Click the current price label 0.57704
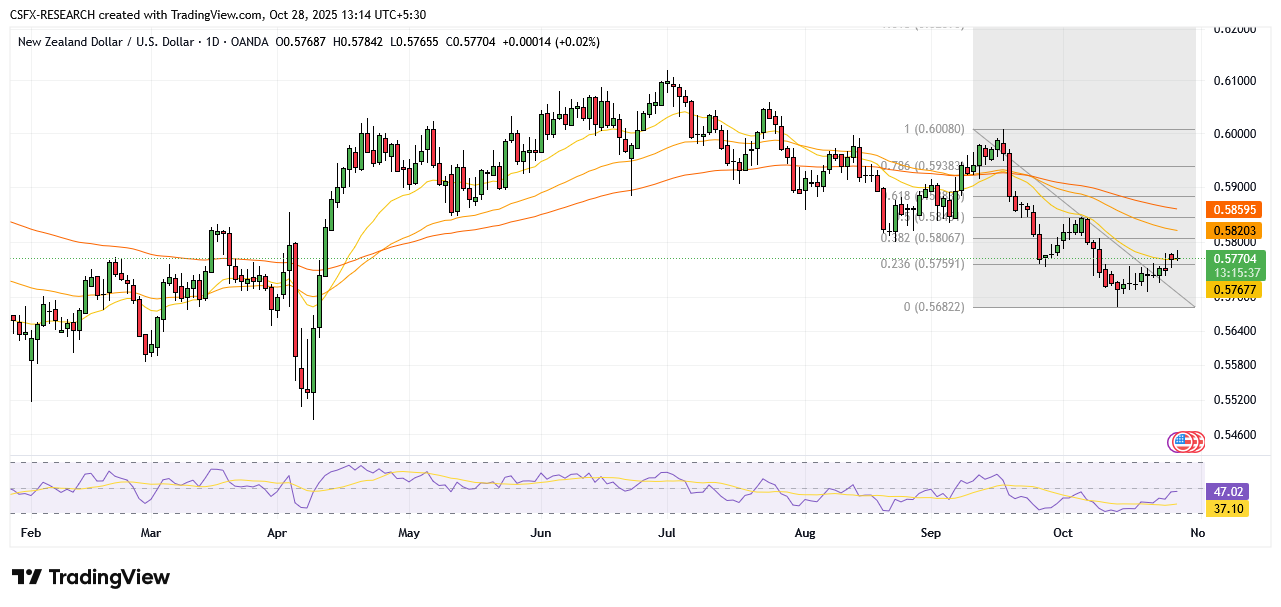The height and width of the screenshot is (607, 1281). coord(1239,257)
